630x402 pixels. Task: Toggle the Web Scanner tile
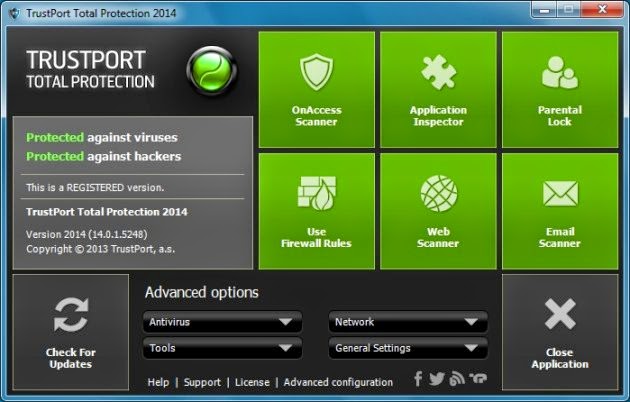pyautogui.click(x=438, y=211)
